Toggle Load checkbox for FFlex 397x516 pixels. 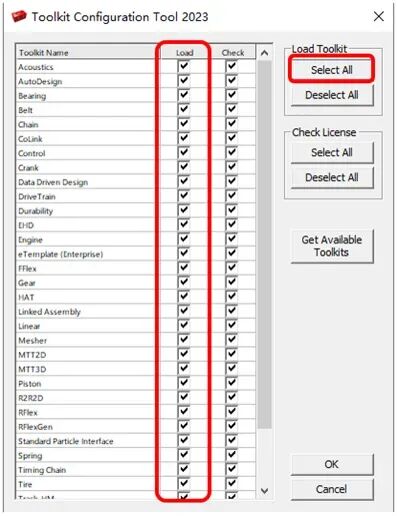coord(184,268)
